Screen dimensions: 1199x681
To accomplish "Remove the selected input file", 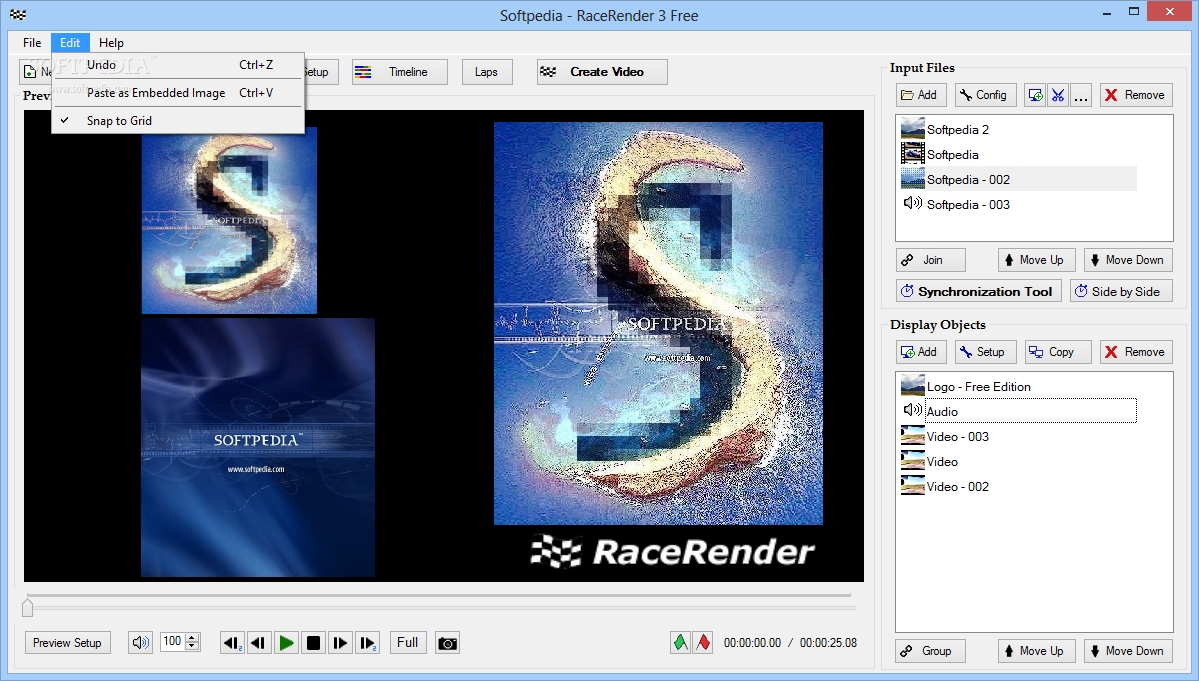I will tap(1136, 95).
